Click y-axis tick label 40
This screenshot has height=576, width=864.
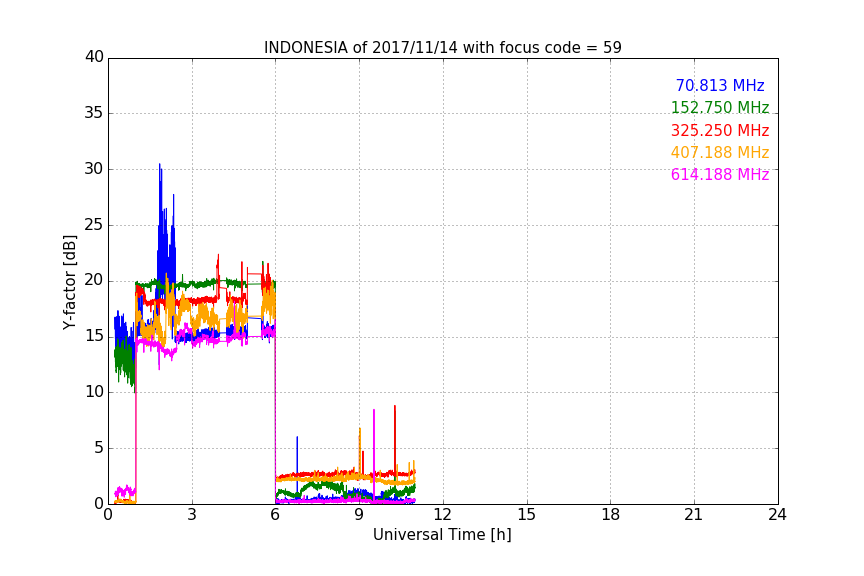pos(94,57)
